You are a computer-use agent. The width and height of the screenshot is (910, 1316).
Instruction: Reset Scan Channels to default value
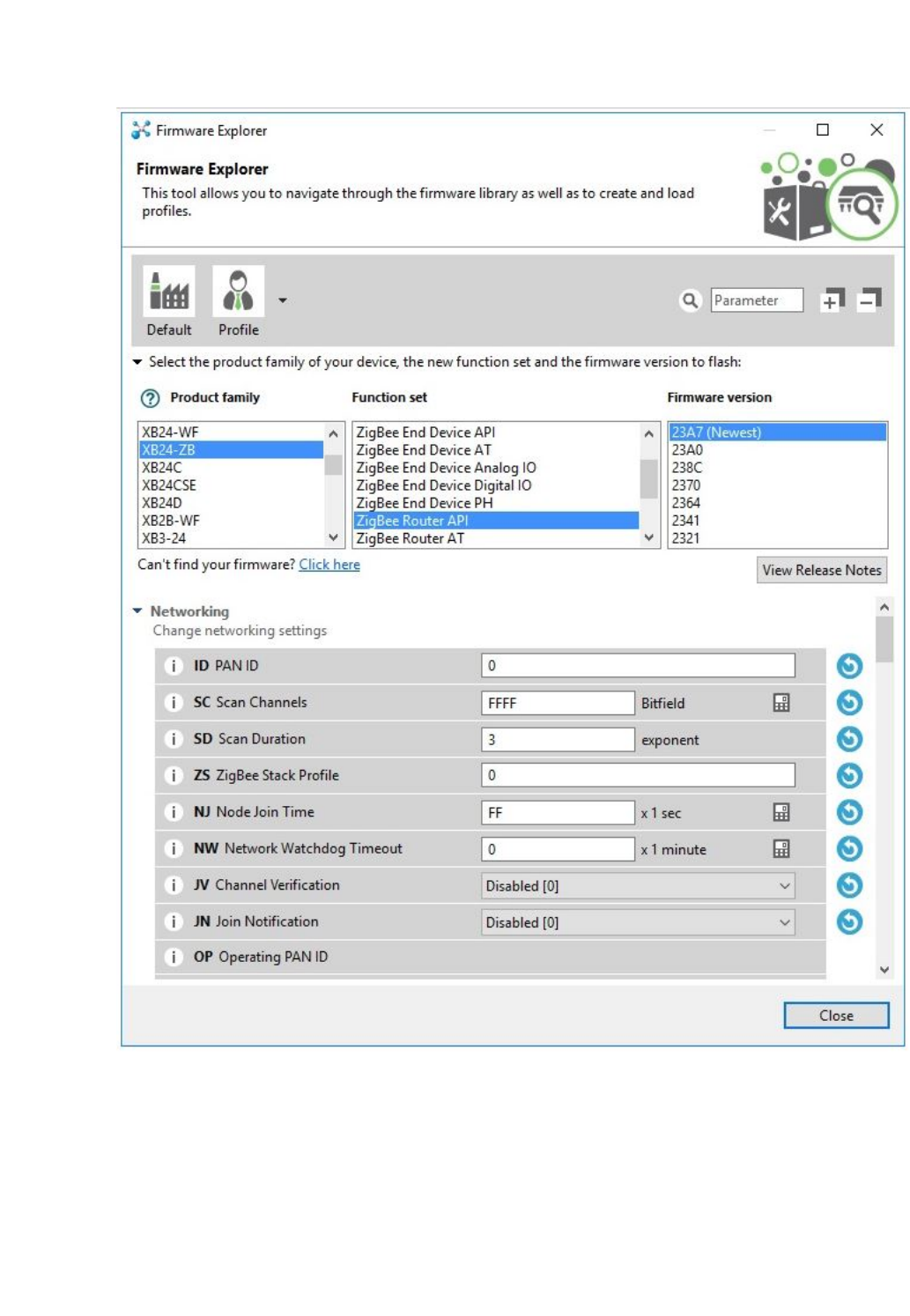[849, 702]
